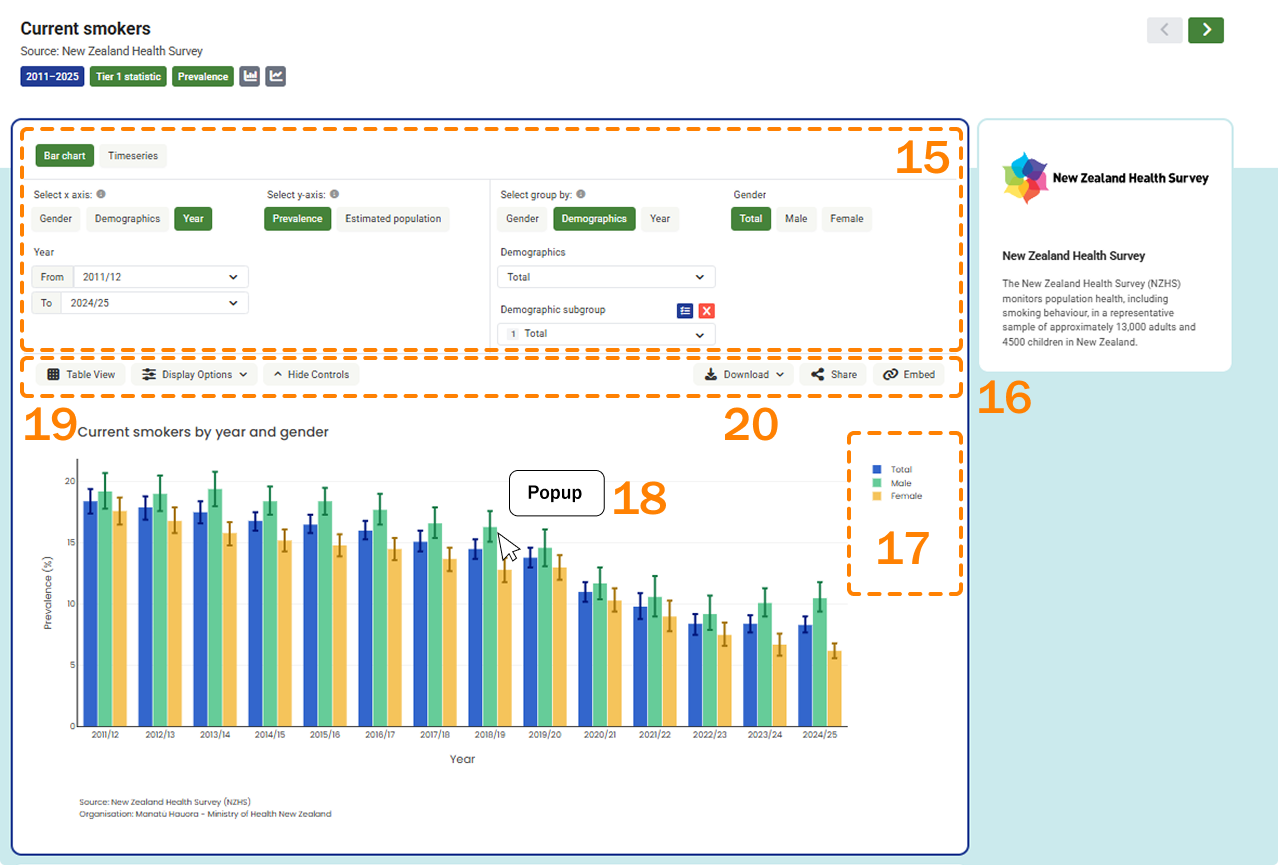
Task: Open the Demographics Total dropdown
Action: (x=606, y=277)
